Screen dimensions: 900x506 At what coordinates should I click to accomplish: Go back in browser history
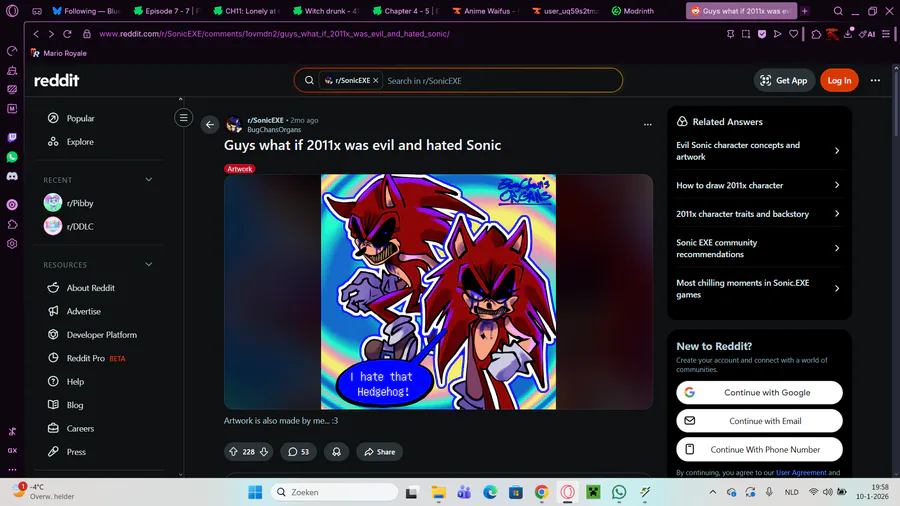click(36, 34)
